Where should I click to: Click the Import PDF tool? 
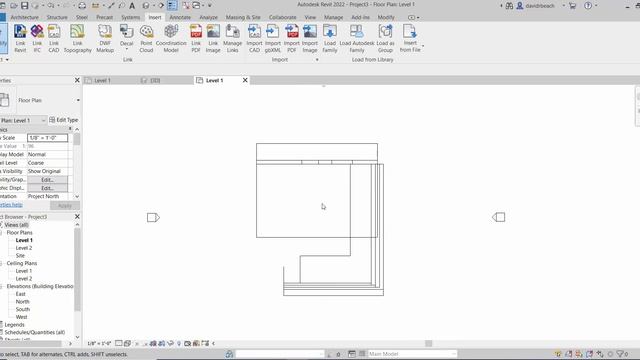tap(291, 38)
